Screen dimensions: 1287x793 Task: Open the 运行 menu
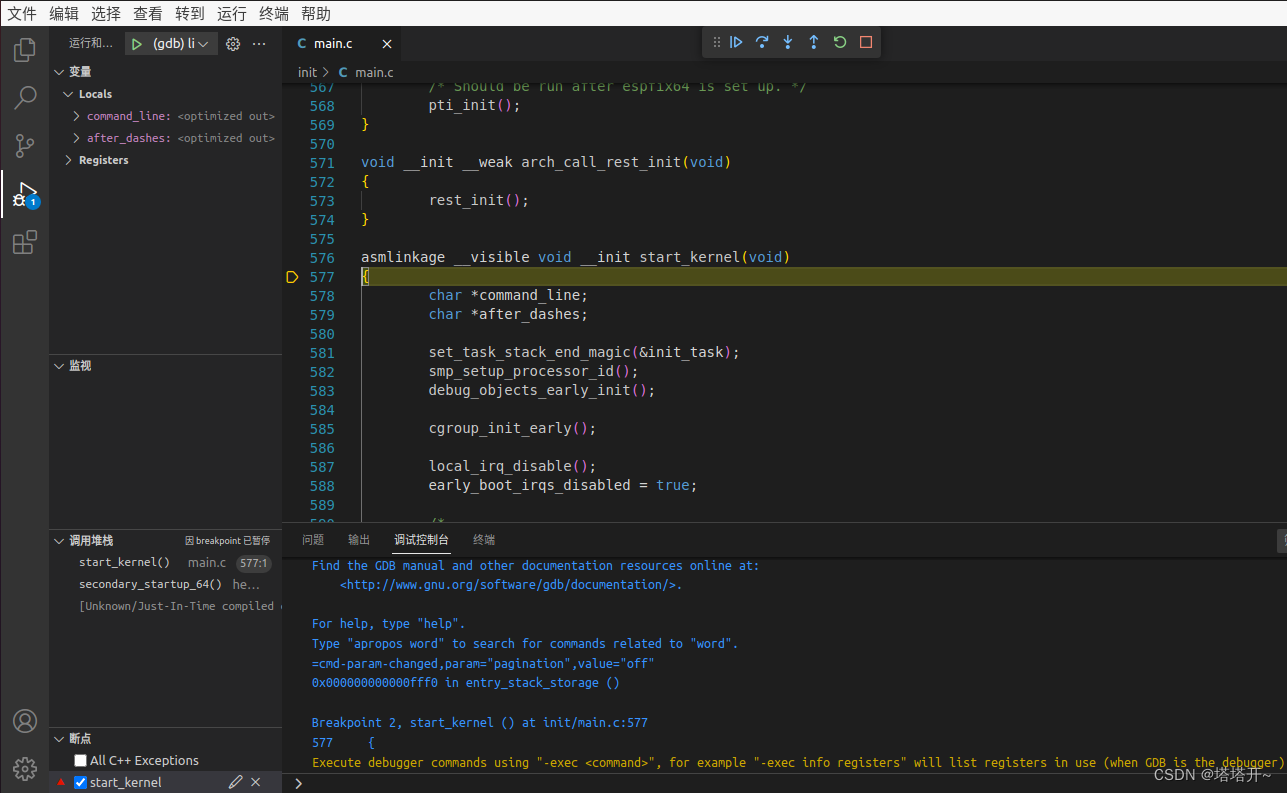click(x=231, y=13)
